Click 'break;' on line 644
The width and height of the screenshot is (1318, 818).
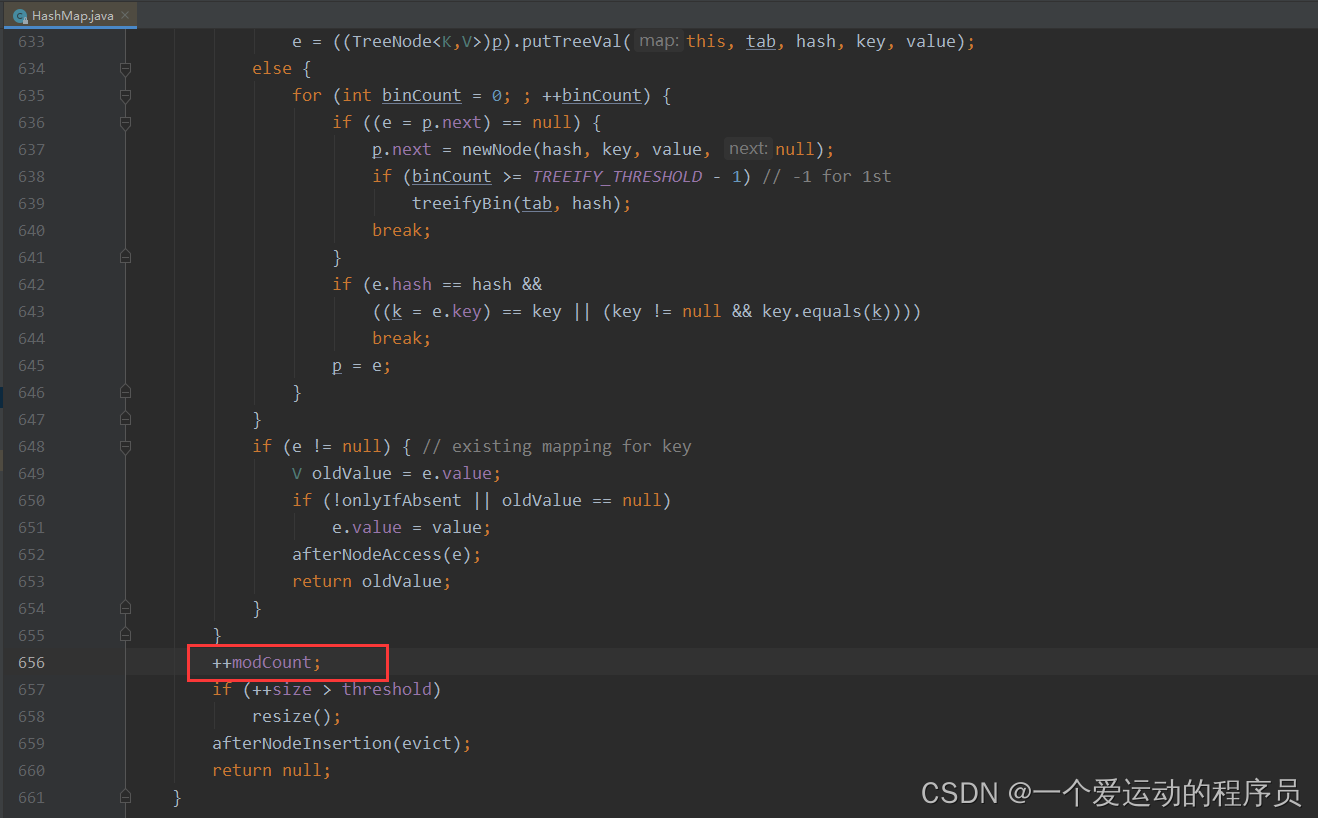pos(401,338)
